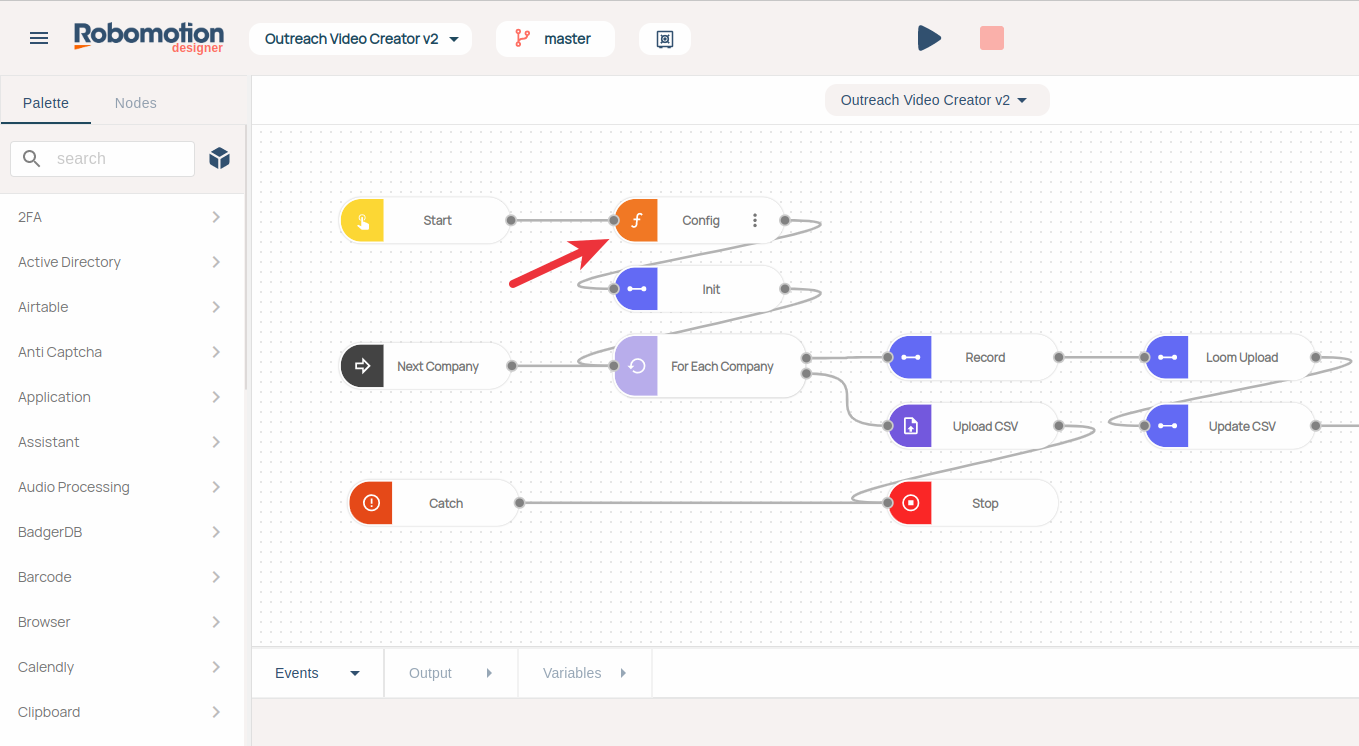Open the Config node three-dot menu
The width and height of the screenshot is (1359, 746).
[x=755, y=220]
